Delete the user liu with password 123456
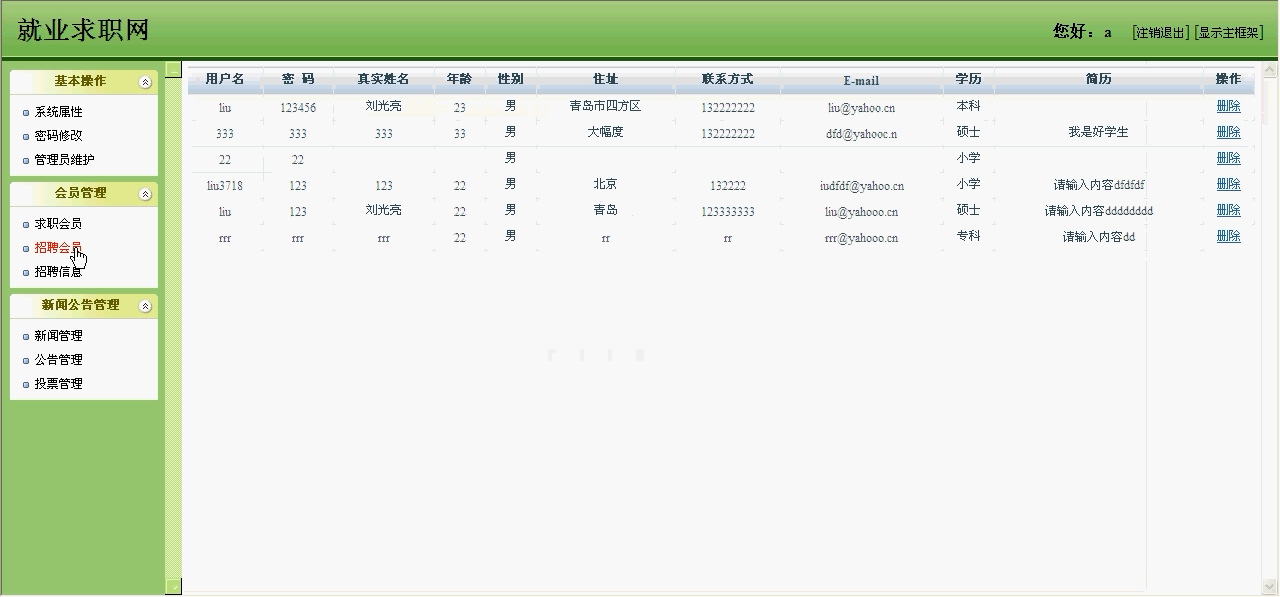This screenshot has height=597, width=1280. tap(1228, 106)
